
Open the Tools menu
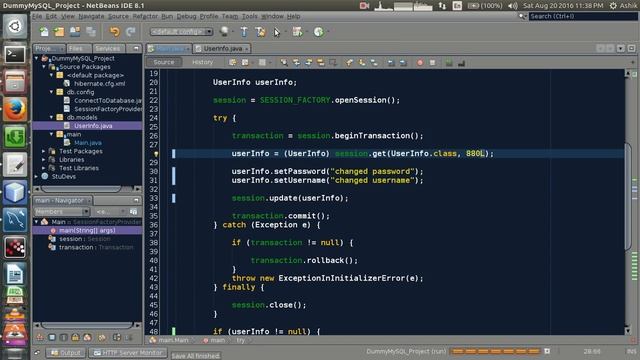coord(249,16)
